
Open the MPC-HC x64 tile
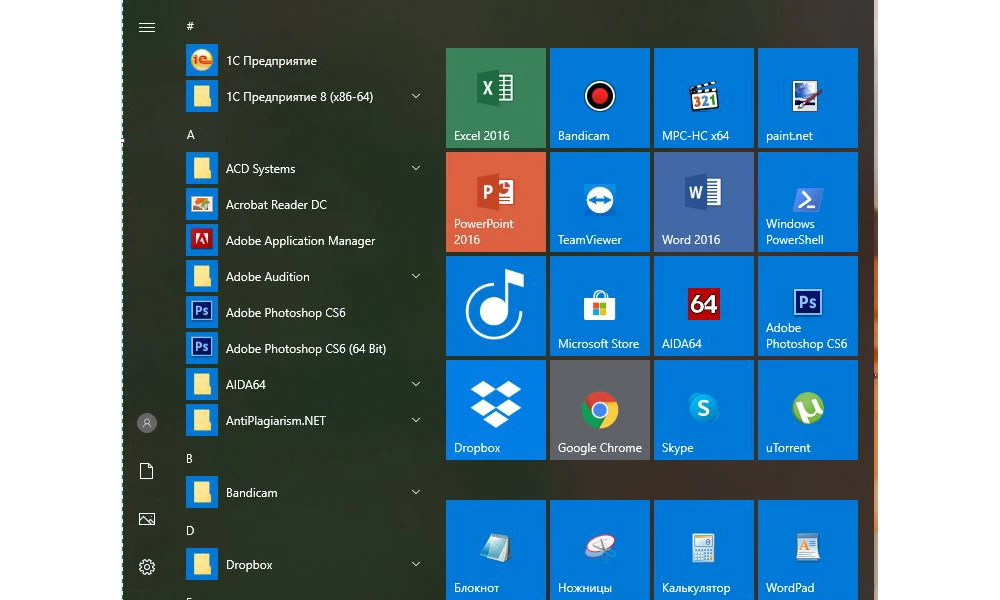point(703,98)
